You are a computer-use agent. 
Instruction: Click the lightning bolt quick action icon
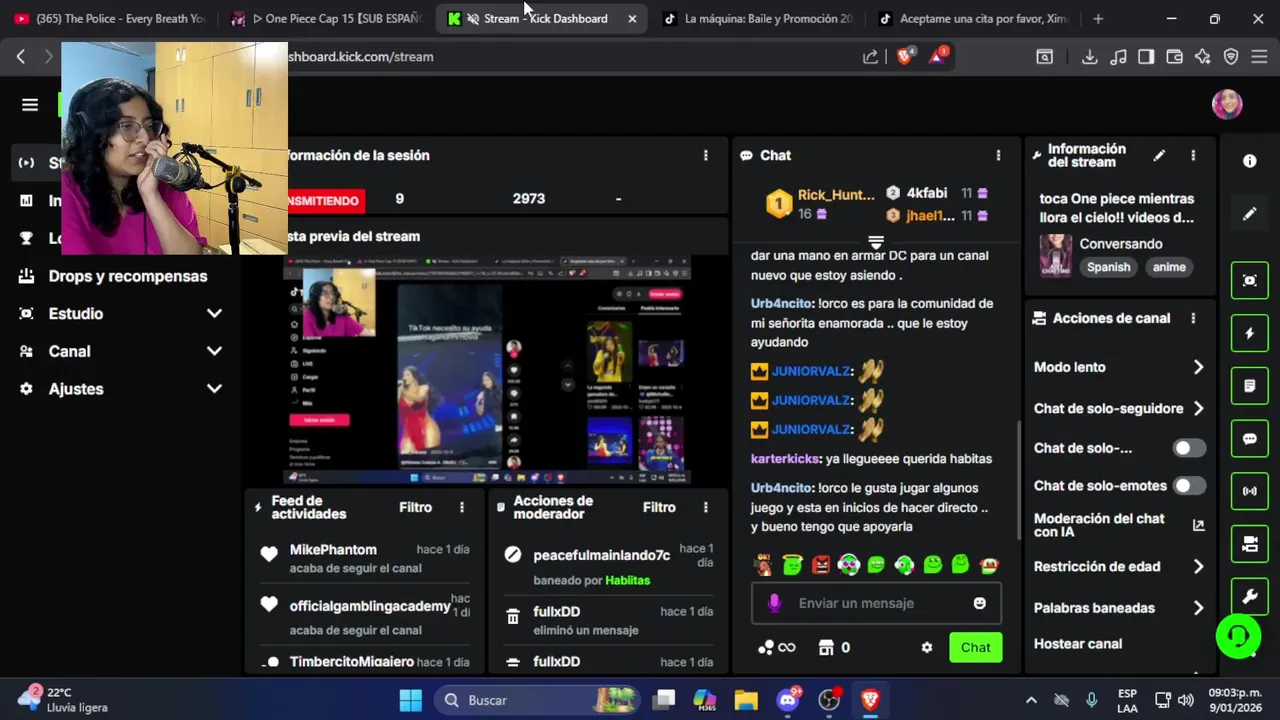pyautogui.click(x=1249, y=333)
